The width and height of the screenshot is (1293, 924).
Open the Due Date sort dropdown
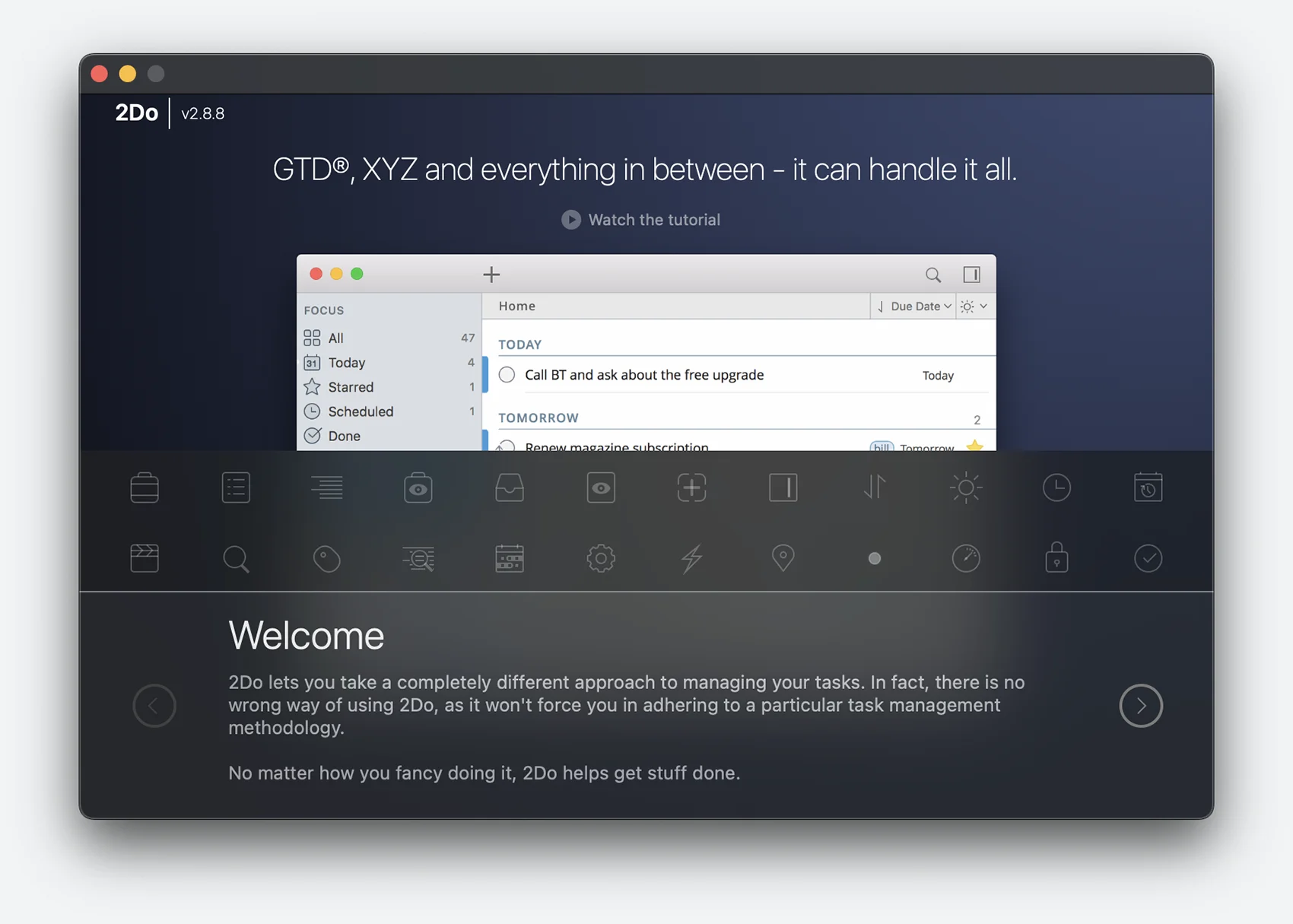pos(913,306)
